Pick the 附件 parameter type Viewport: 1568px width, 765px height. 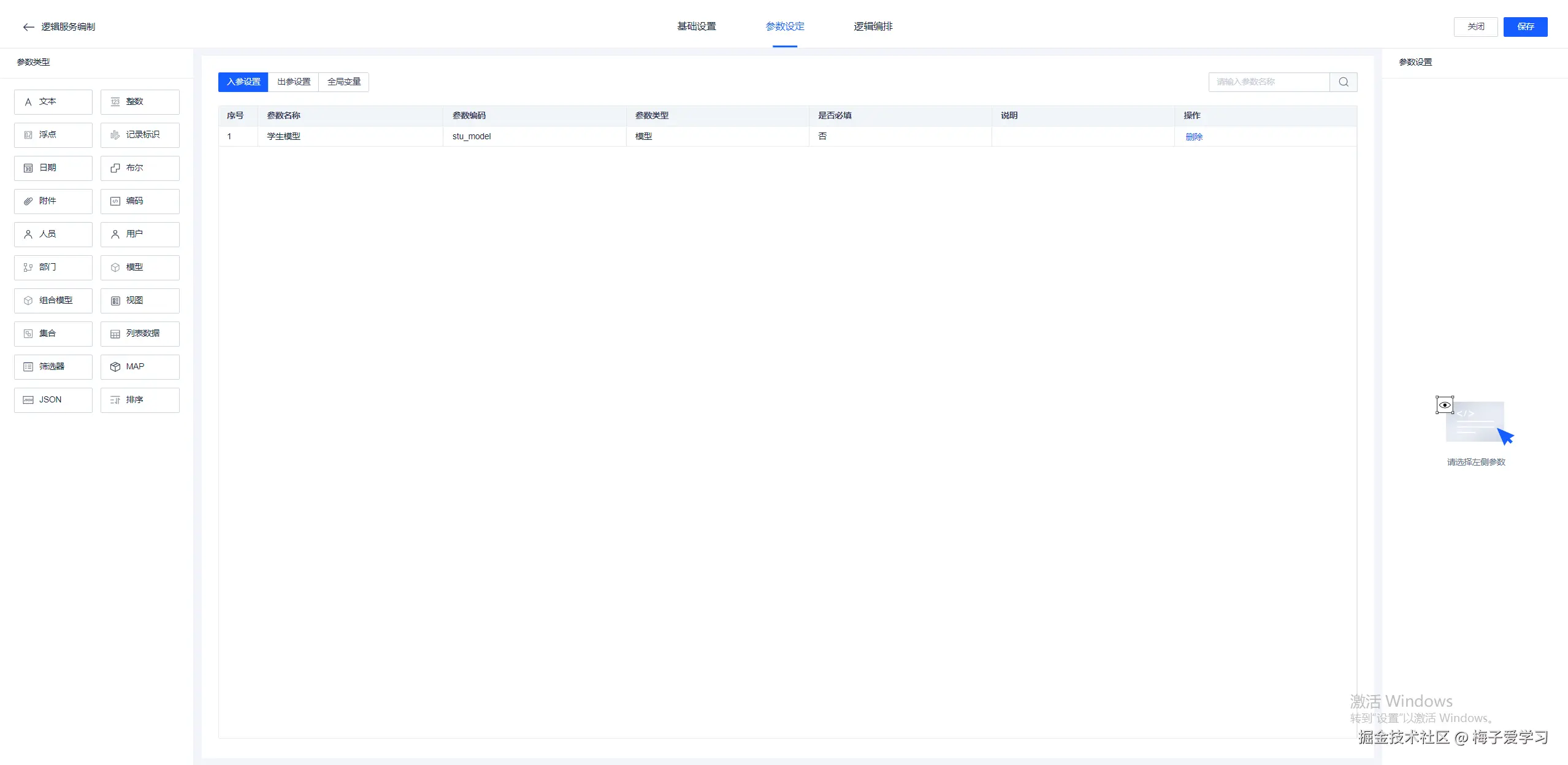point(53,201)
